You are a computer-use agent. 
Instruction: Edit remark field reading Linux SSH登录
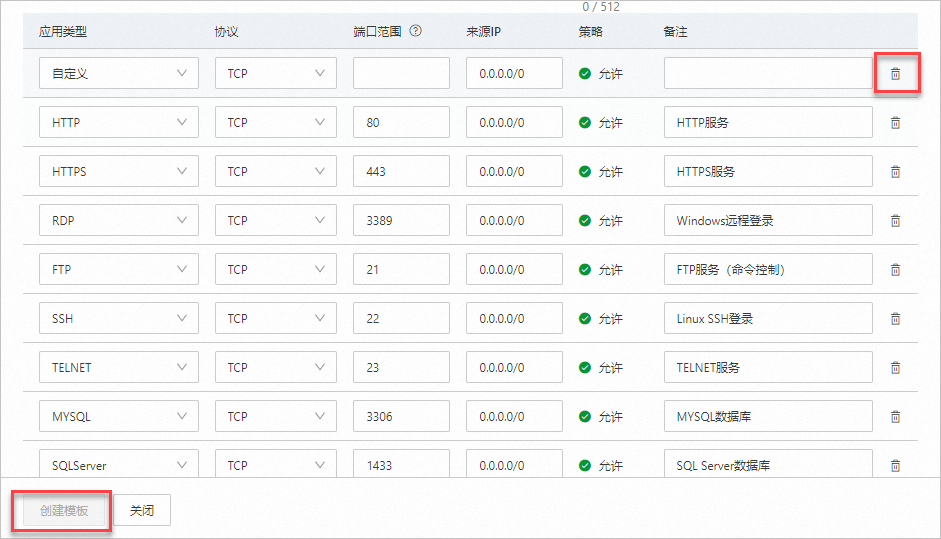[768, 319]
